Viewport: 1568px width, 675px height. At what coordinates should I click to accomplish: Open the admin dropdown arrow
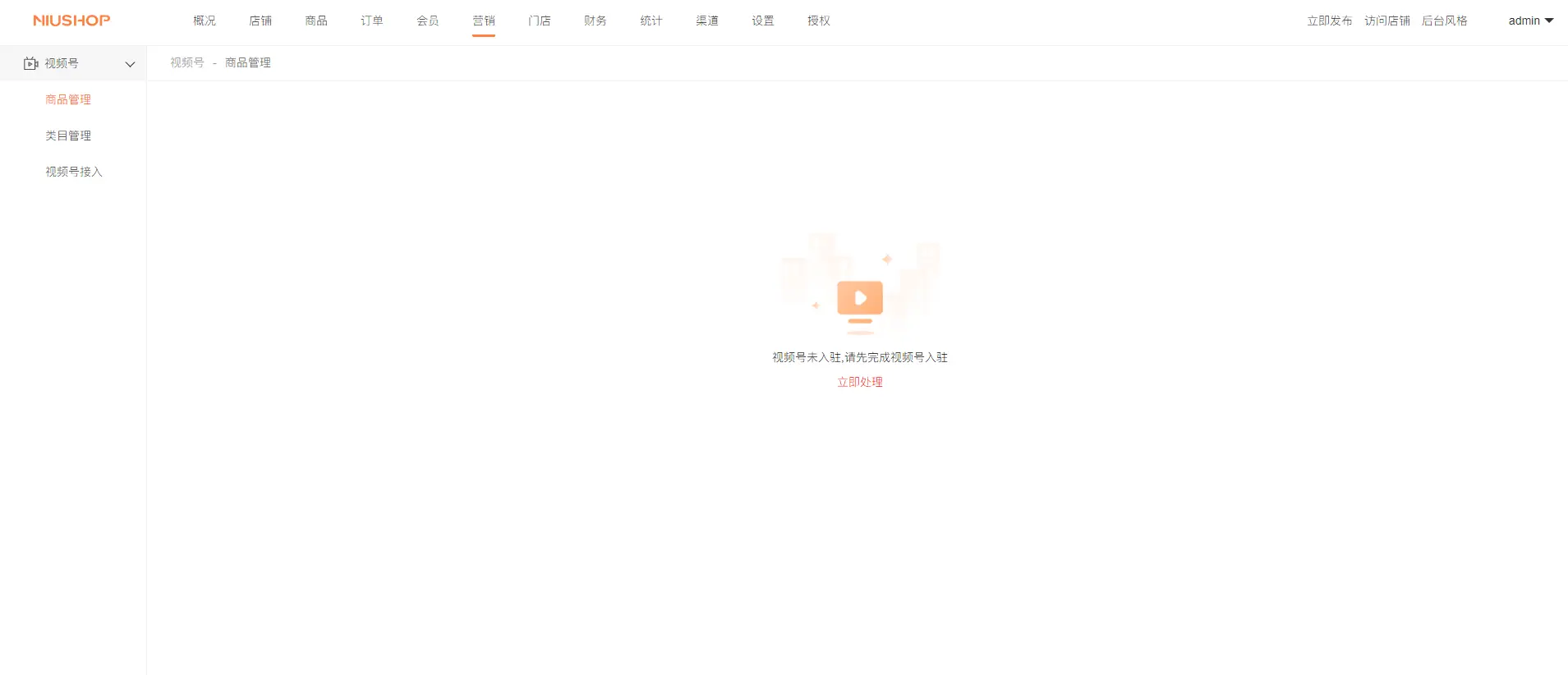[x=1549, y=21]
